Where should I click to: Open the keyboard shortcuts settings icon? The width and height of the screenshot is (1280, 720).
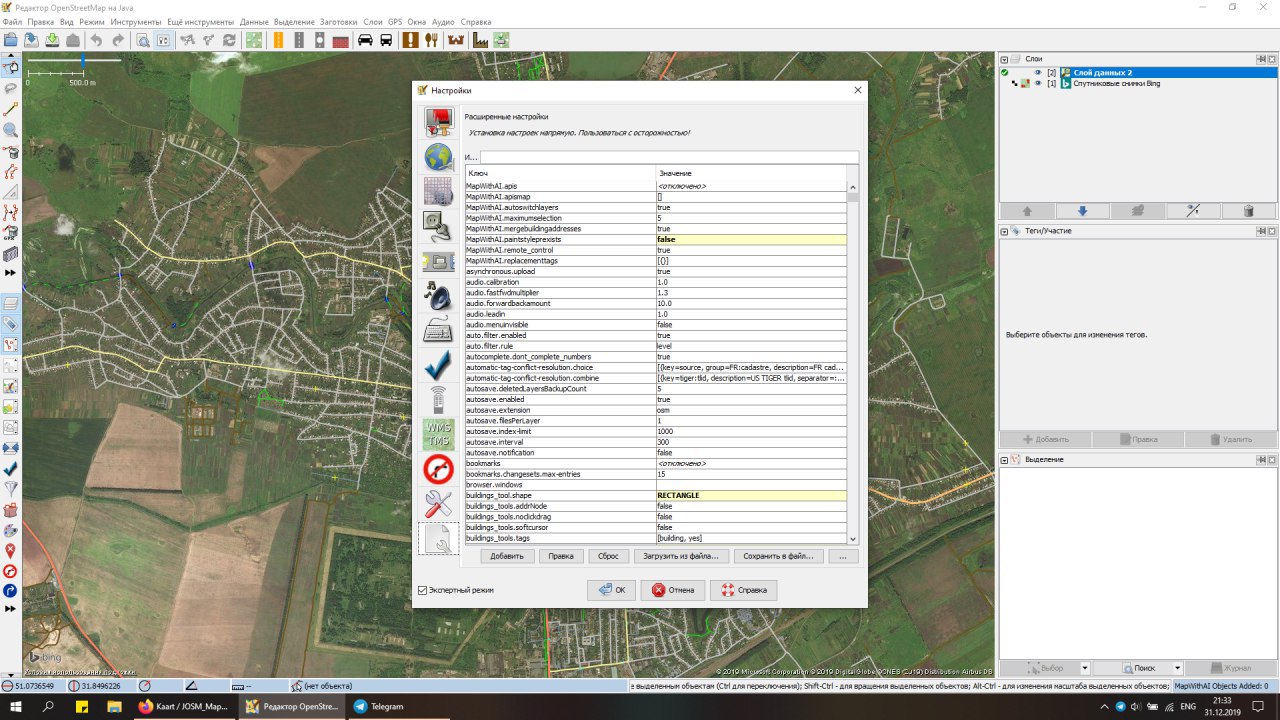click(x=438, y=329)
